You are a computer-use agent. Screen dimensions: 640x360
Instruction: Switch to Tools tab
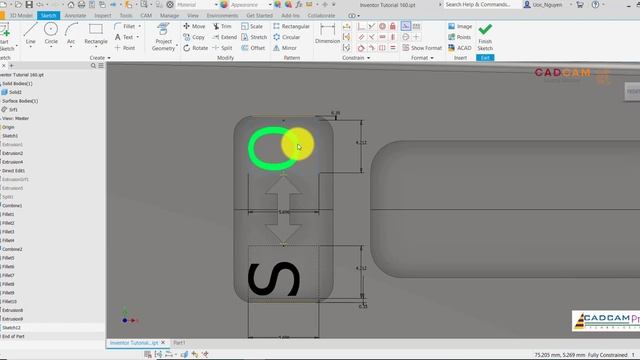click(x=126, y=16)
